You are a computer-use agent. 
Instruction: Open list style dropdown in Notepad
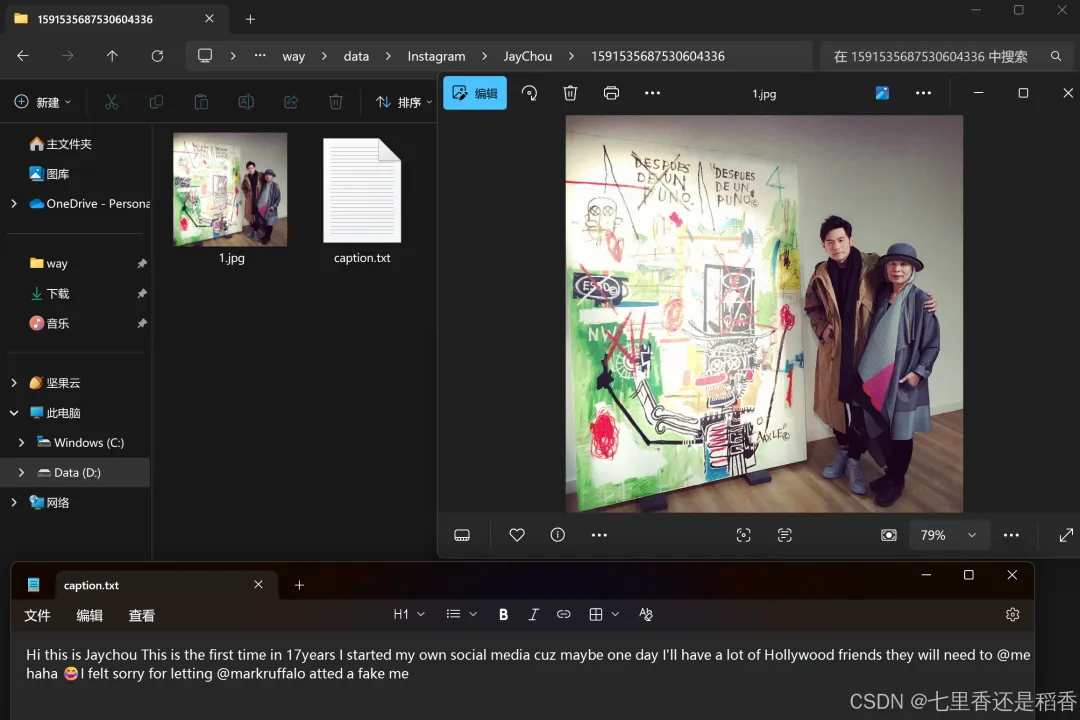click(x=461, y=614)
